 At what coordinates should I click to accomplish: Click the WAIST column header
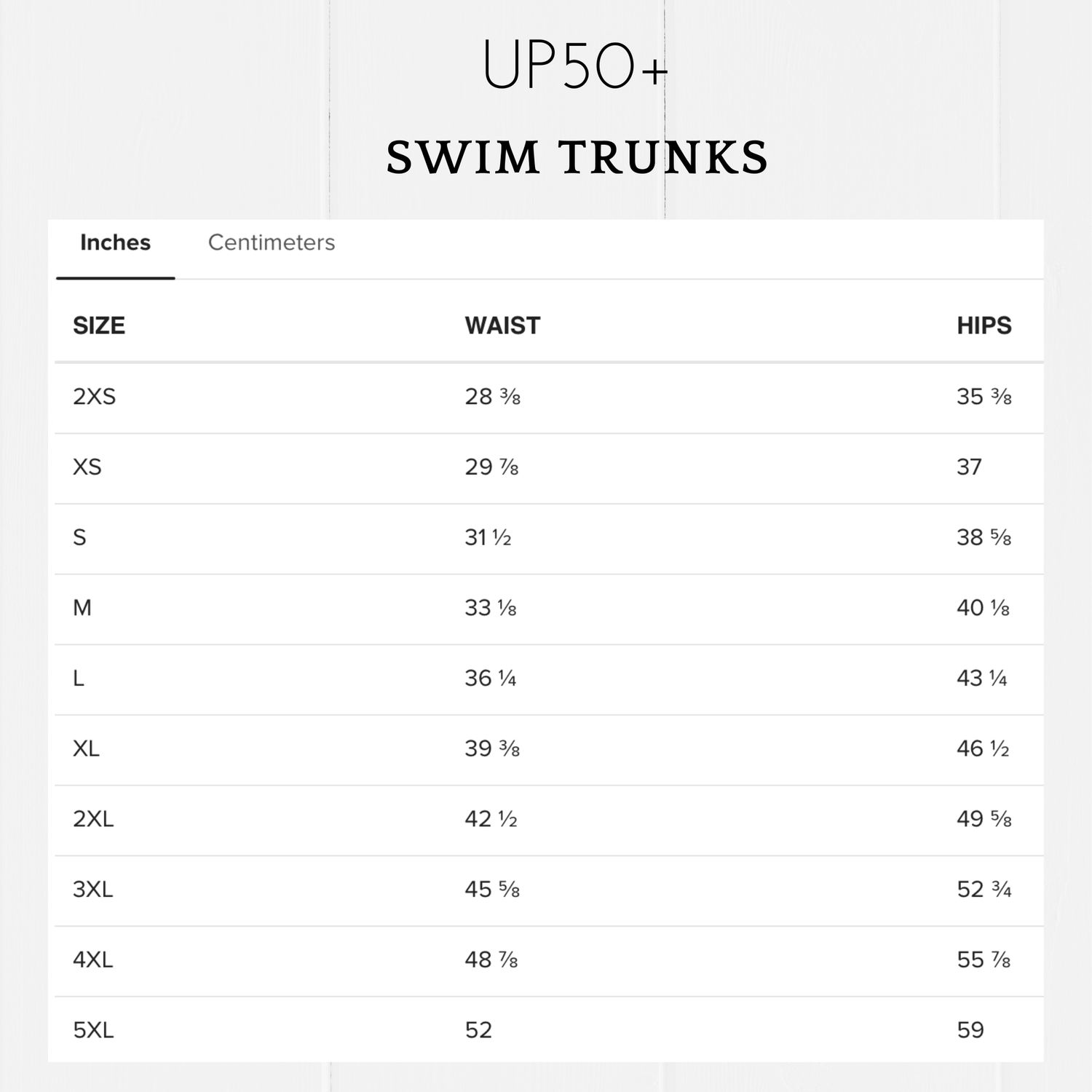(502, 325)
